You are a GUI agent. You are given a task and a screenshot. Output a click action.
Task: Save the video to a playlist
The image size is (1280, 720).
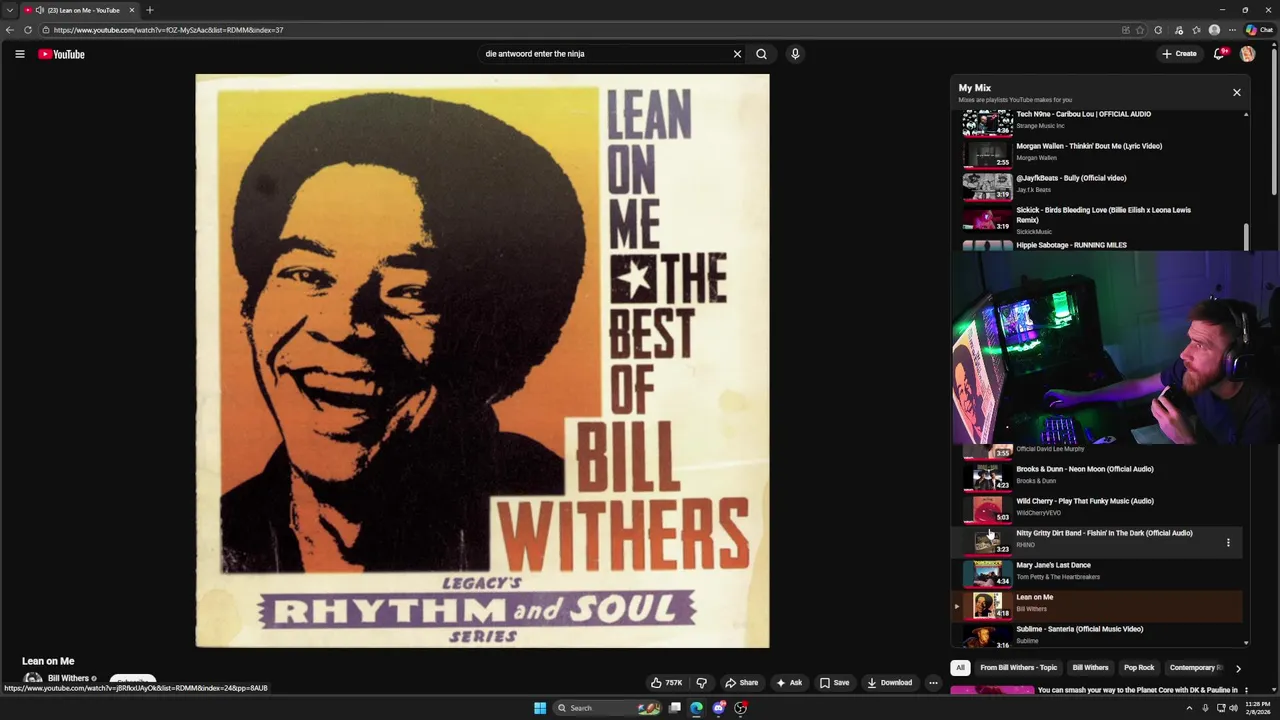click(x=835, y=683)
